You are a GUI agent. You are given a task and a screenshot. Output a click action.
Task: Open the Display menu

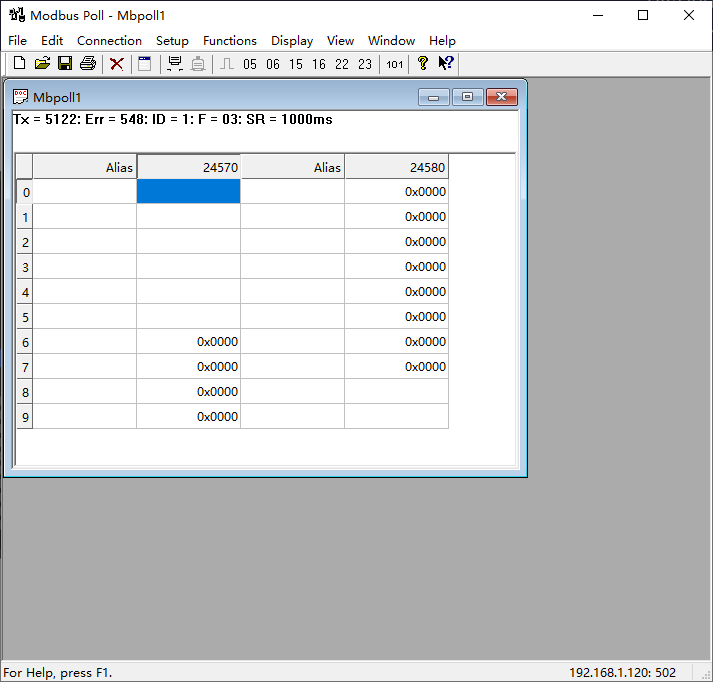click(x=292, y=41)
